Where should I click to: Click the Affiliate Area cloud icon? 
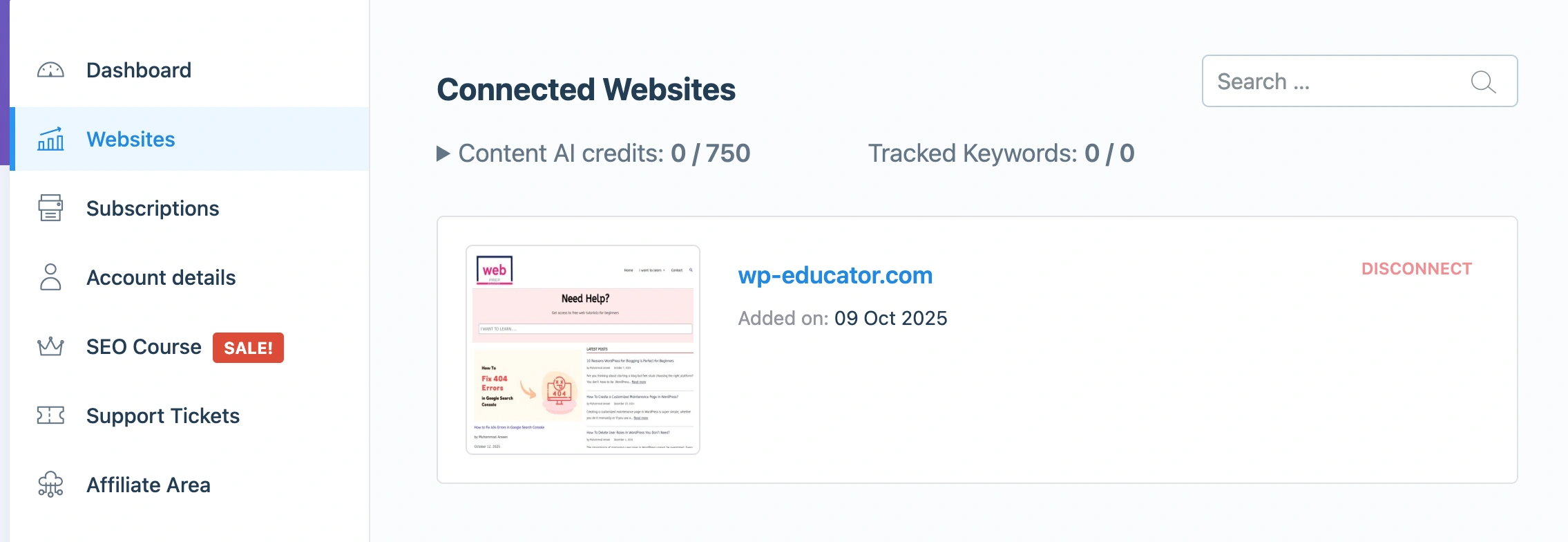click(x=50, y=485)
